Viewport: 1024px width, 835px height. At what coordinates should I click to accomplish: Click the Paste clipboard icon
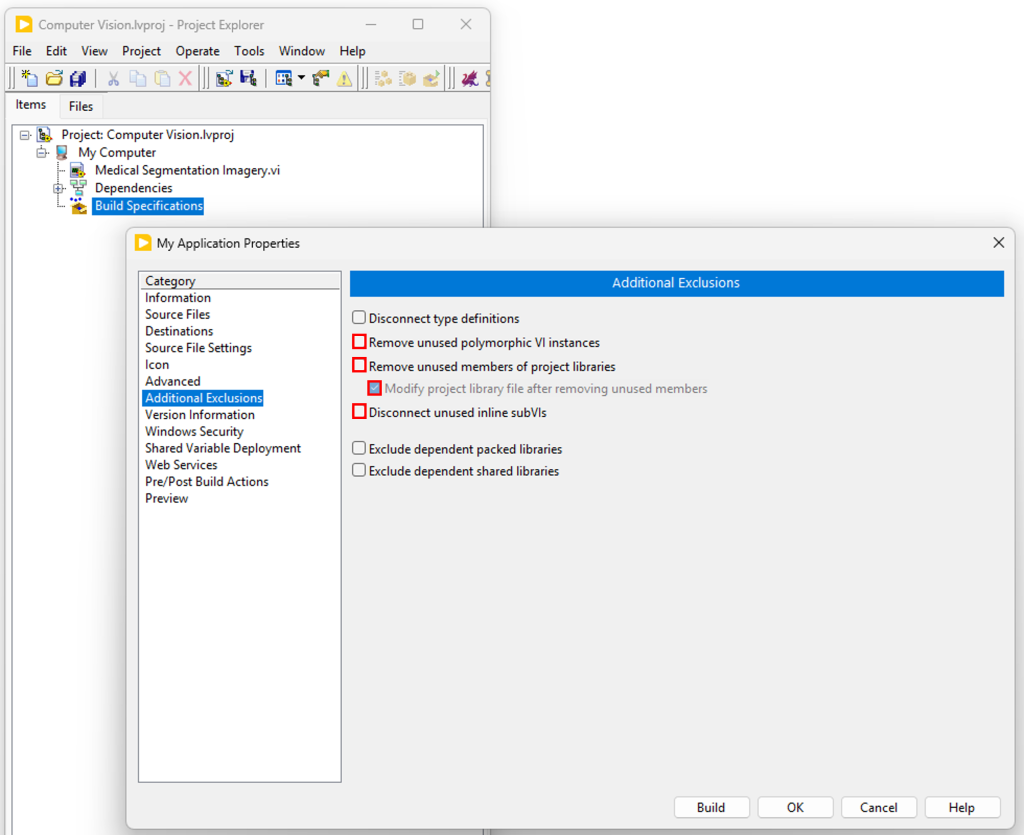pyautogui.click(x=162, y=79)
